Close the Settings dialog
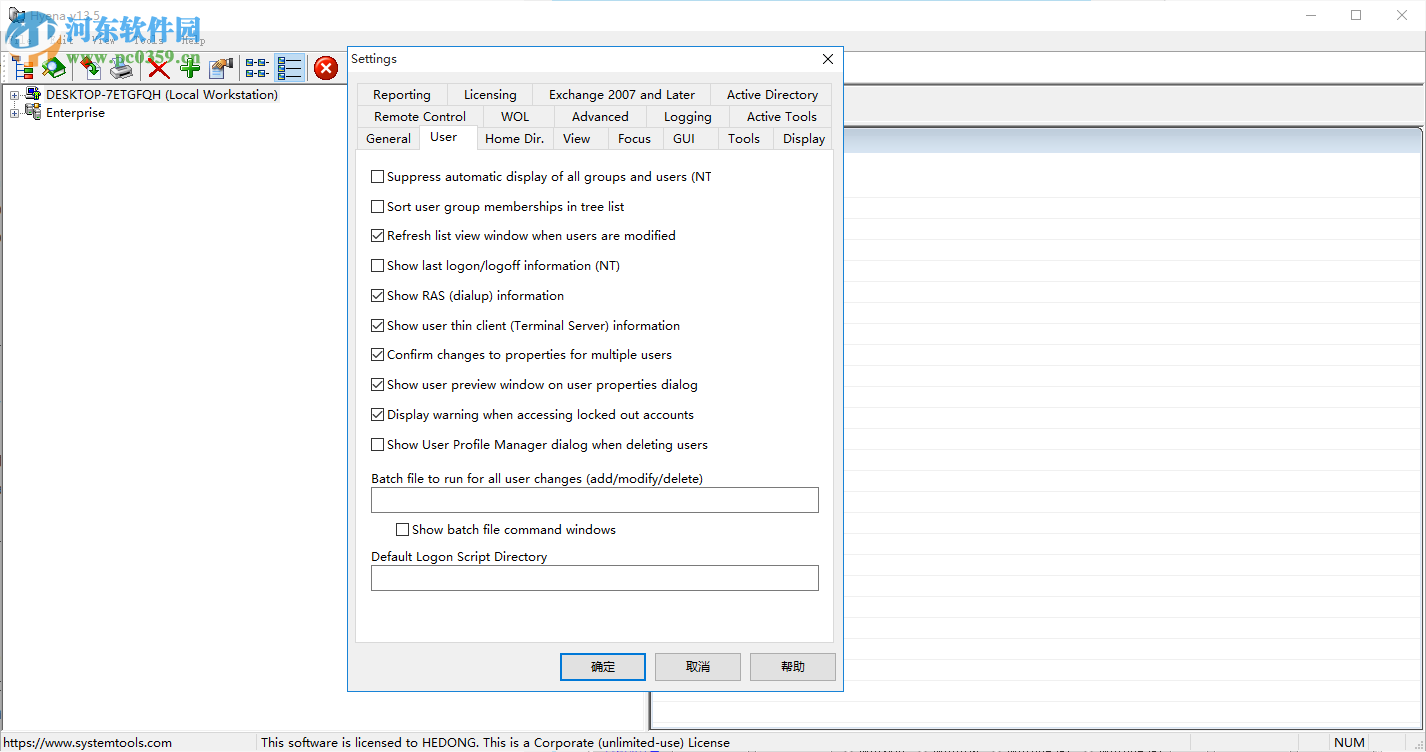Viewport: 1426px width, 752px height. (x=828, y=59)
